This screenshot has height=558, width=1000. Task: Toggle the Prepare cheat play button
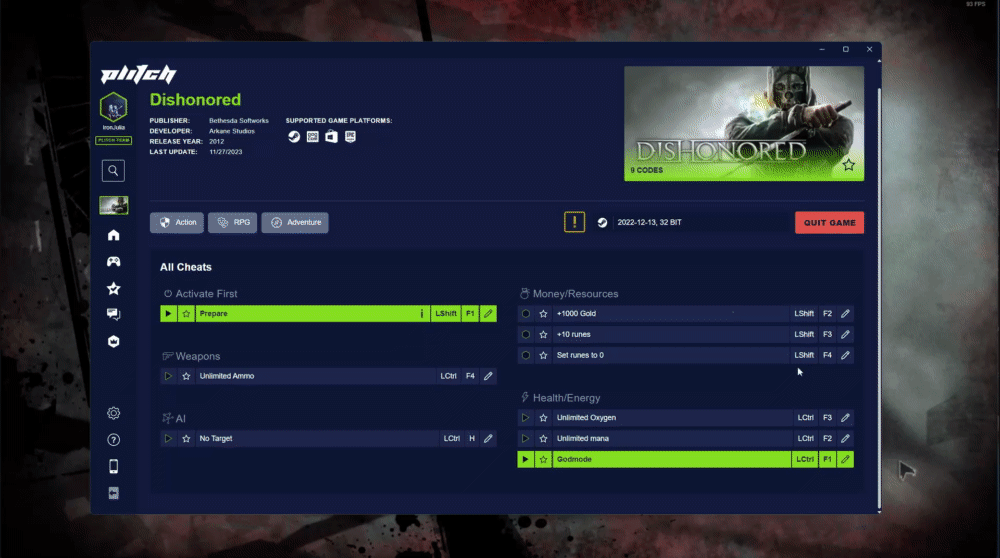[x=168, y=314]
